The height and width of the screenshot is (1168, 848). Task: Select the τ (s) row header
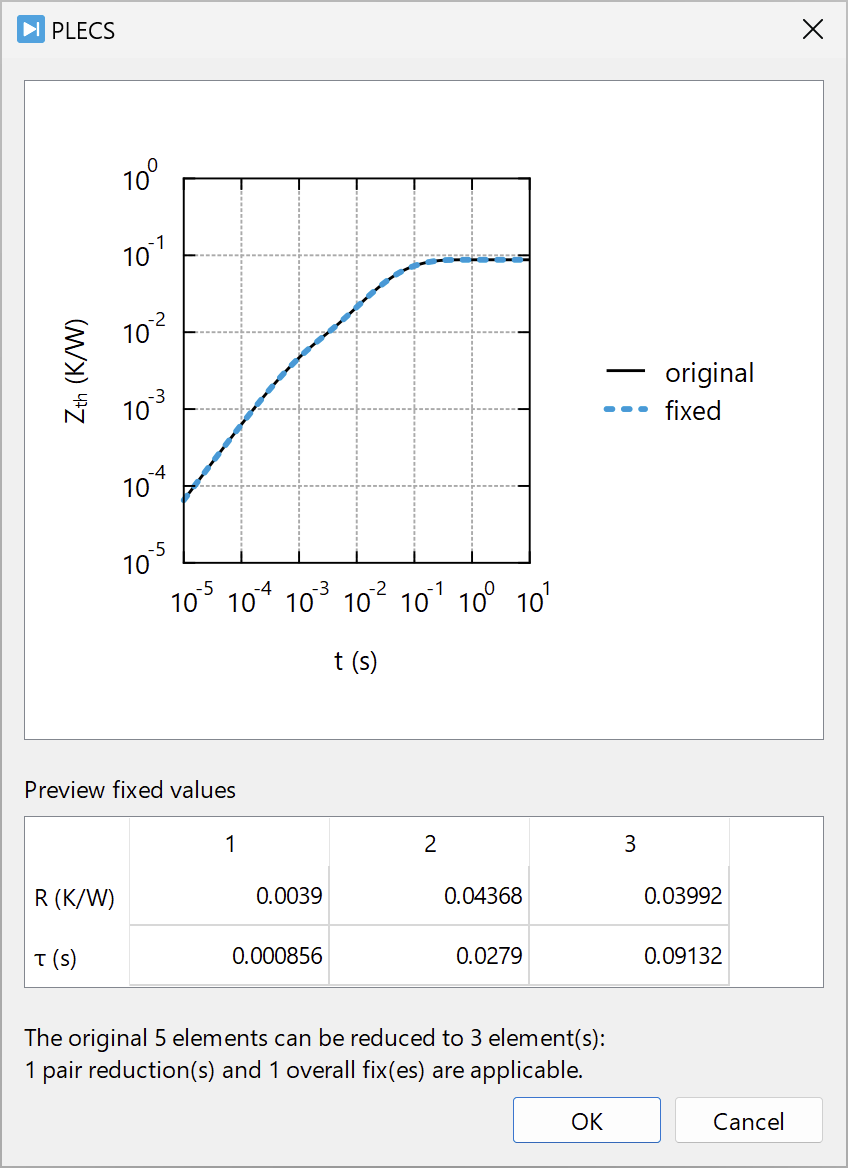(56, 958)
